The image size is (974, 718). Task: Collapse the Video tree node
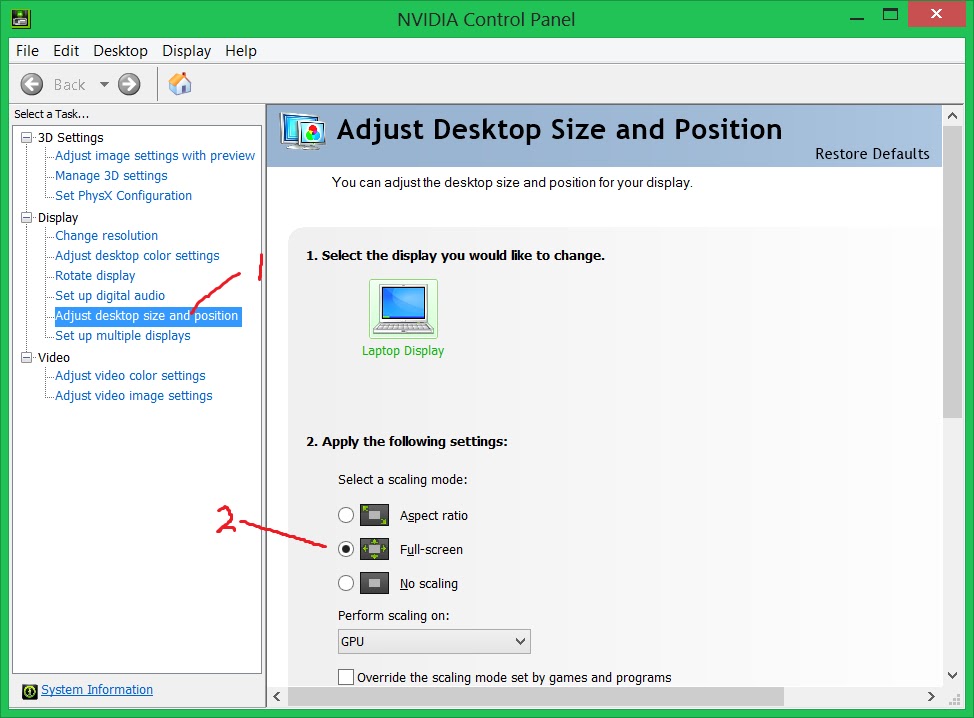pyautogui.click(x=27, y=357)
